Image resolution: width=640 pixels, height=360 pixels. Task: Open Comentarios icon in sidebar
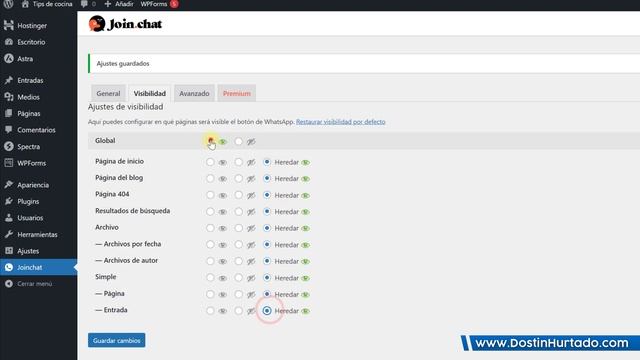click(9, 130)
